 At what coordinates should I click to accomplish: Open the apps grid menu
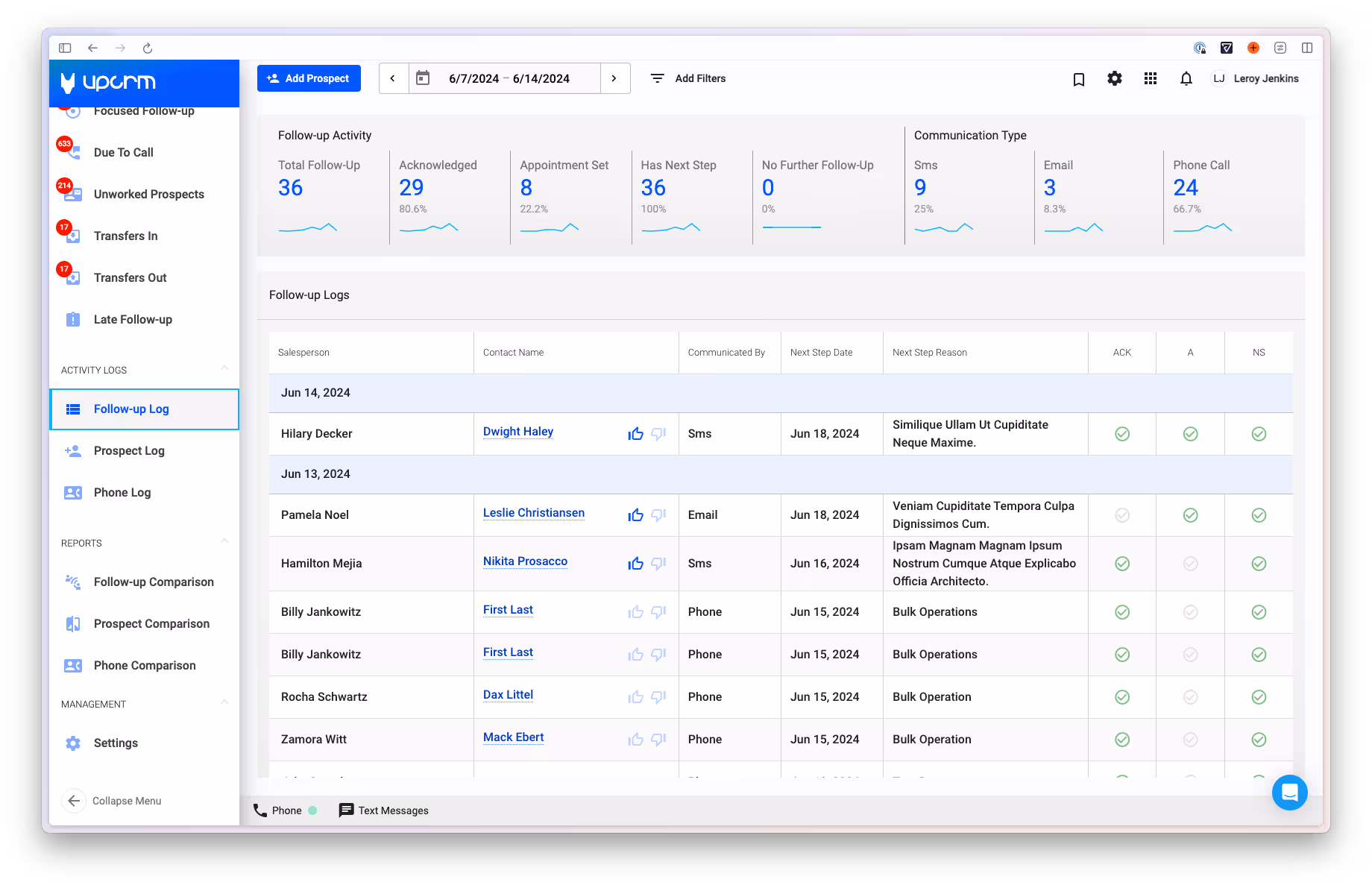pos(1150,78)
